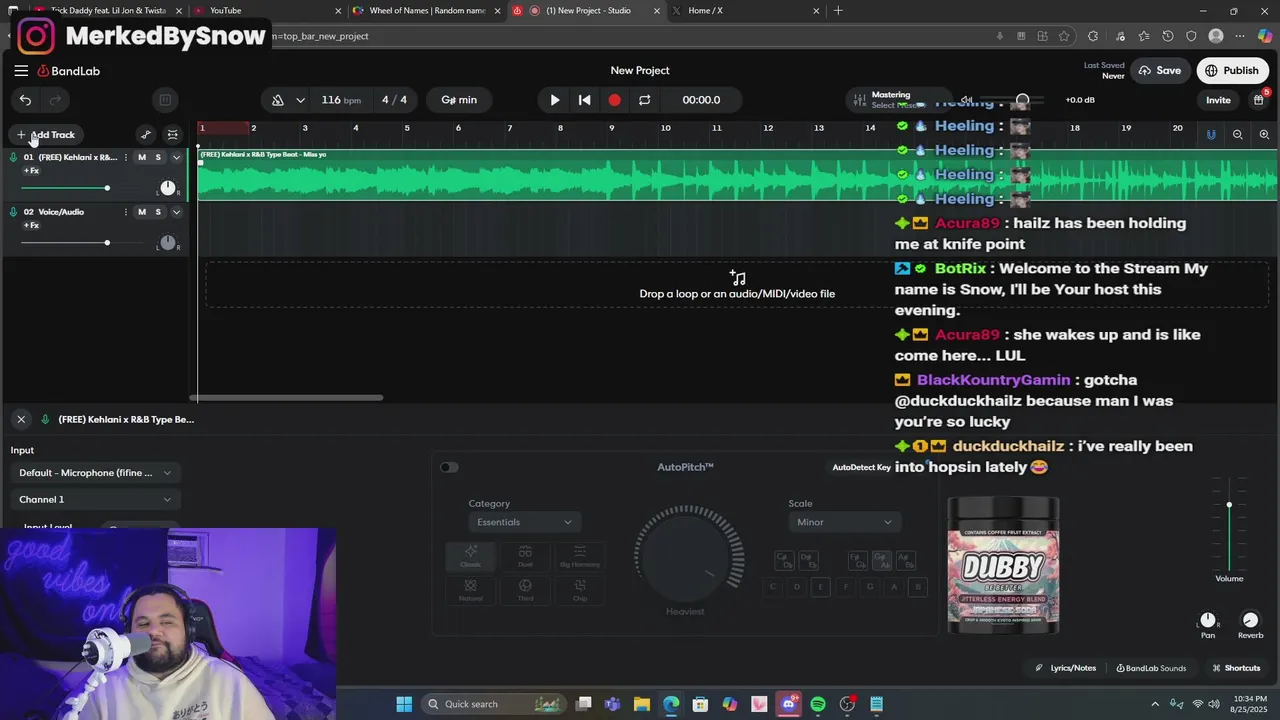The width and height of the screenshot is (1280, 720).
Task: Redo the last action
Action: pos(56,100)
